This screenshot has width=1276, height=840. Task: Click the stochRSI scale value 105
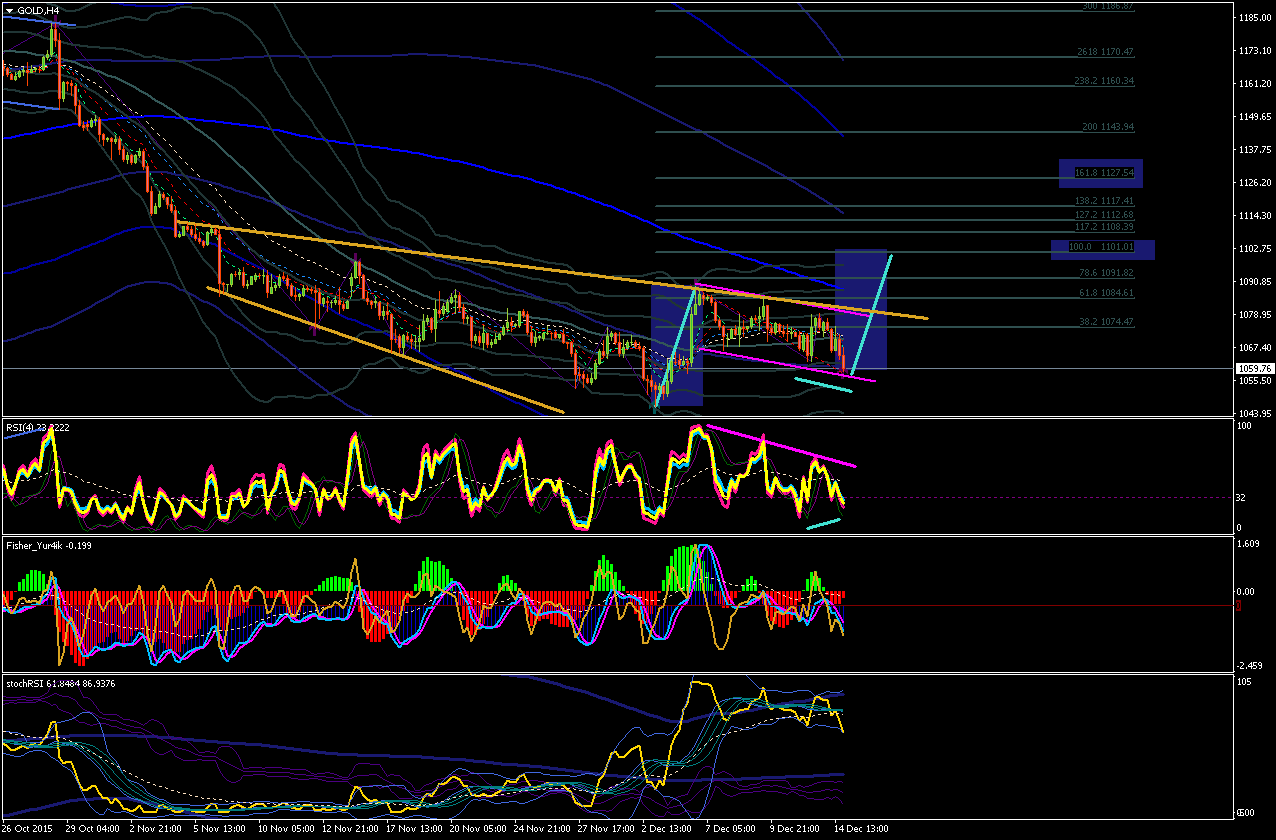1245,682
